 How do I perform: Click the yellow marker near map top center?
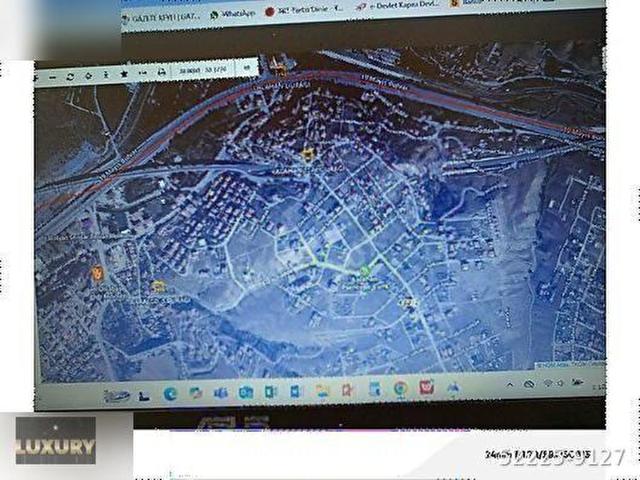pos(307,155)
